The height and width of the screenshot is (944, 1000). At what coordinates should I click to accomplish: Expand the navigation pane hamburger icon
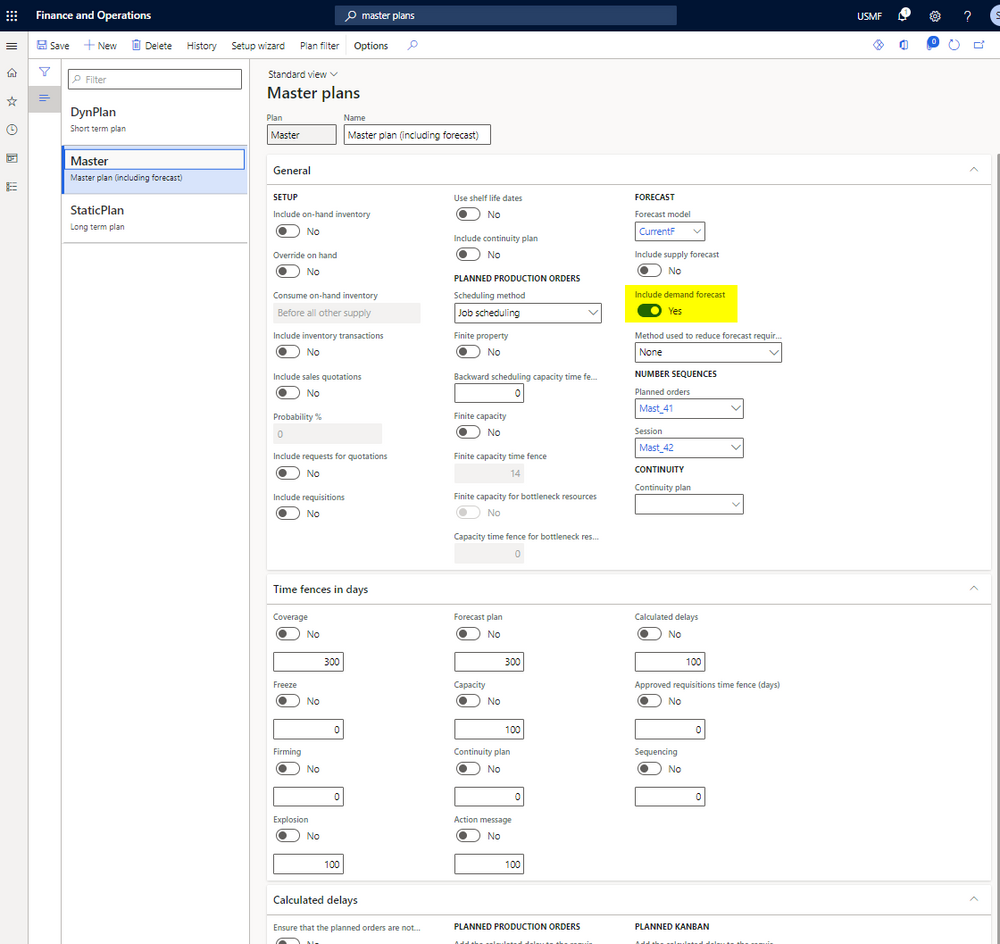tap(11, 46)
